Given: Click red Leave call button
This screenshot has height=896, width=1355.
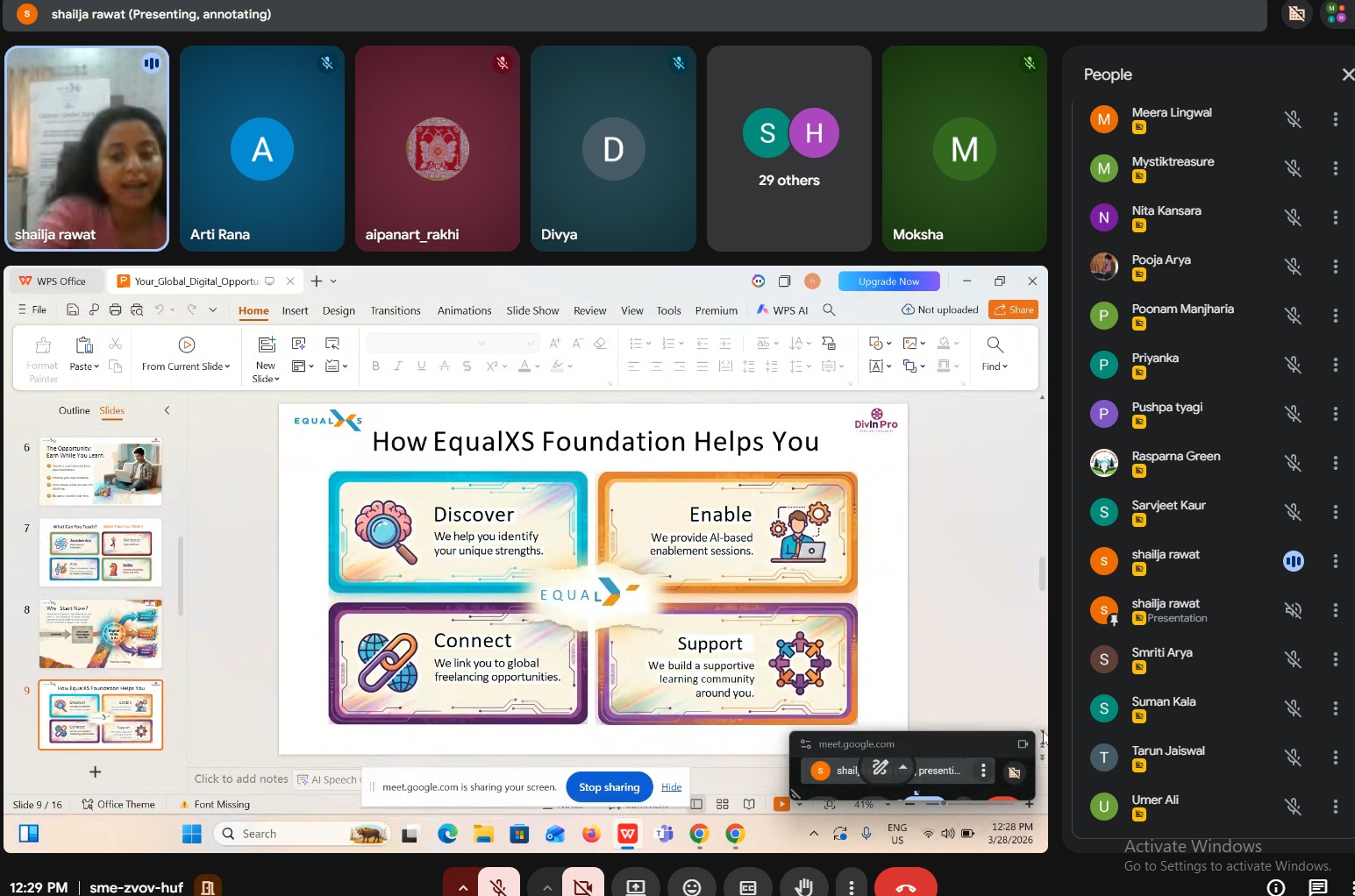Looking at the screenshot, I should (906, 885).
